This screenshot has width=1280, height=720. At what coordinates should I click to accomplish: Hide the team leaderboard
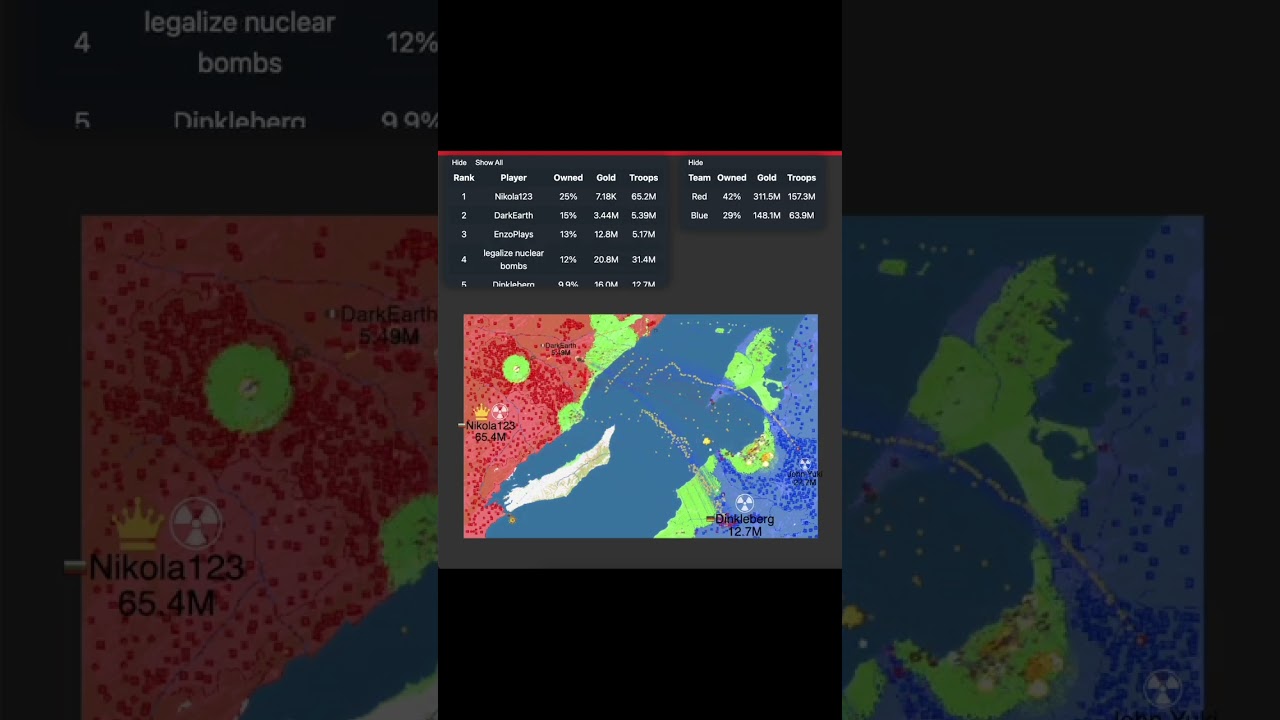pos(696,162)
